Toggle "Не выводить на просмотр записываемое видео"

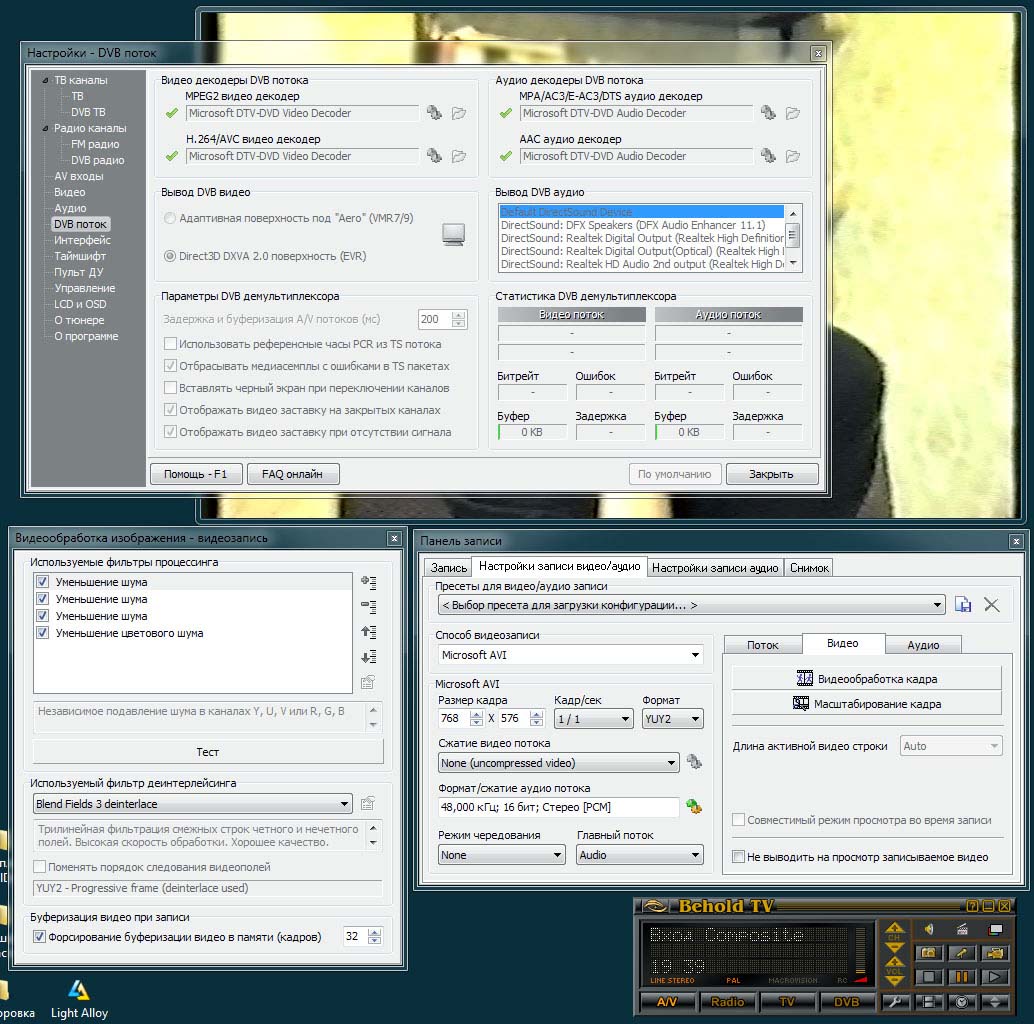click(739, 857)
